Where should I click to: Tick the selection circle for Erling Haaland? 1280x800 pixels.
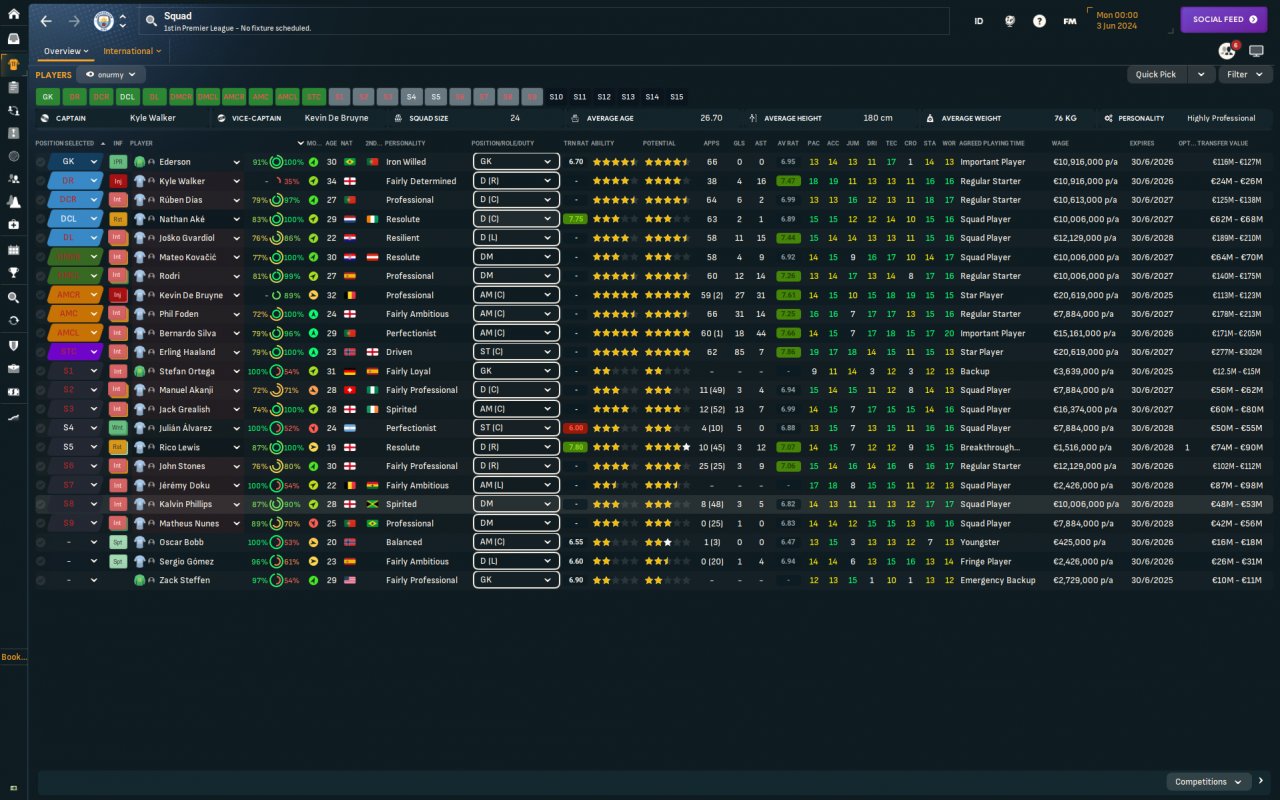[x=41, y=352]
